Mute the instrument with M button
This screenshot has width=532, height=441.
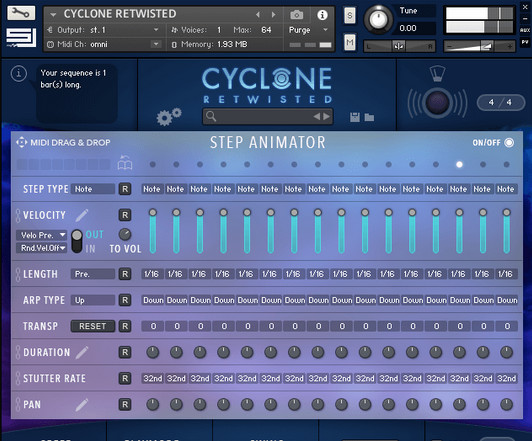click(x=350, y=42)
